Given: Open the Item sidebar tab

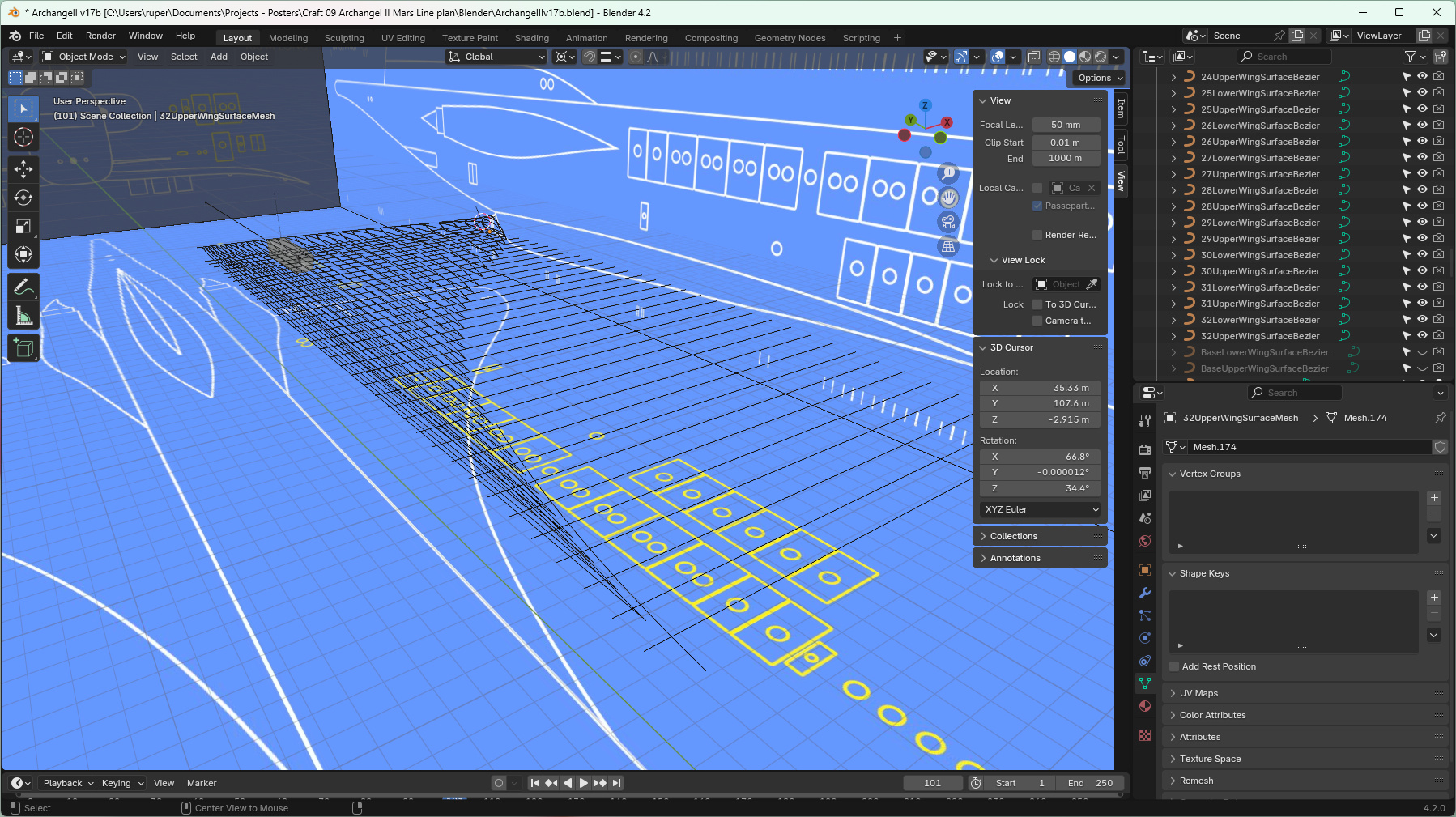Looking at the screenshot, I should click(1121, 108).
